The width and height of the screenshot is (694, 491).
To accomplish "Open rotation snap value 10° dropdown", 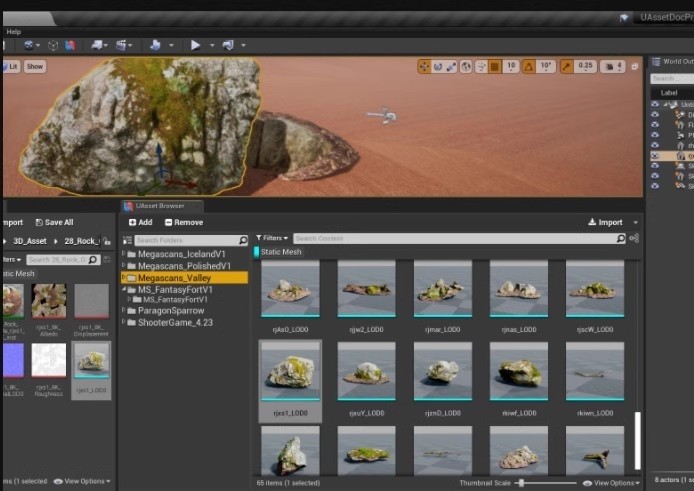I will [546, 67].
